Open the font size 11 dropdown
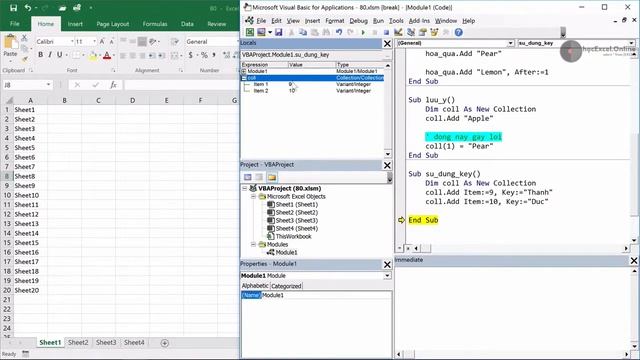640x360 pixels. point(94,41)
